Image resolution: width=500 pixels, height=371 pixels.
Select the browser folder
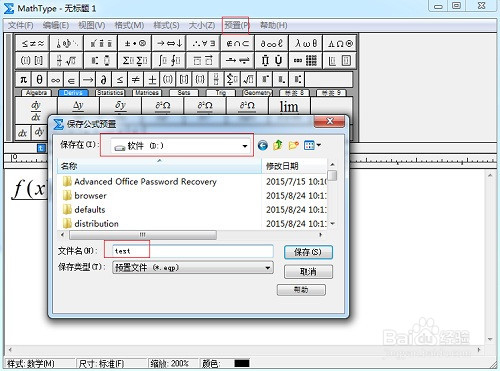[x=85, y=196]
